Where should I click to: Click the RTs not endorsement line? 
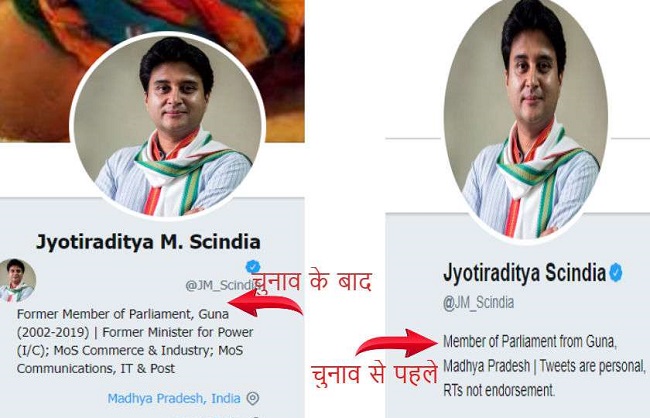coord(499,390)
